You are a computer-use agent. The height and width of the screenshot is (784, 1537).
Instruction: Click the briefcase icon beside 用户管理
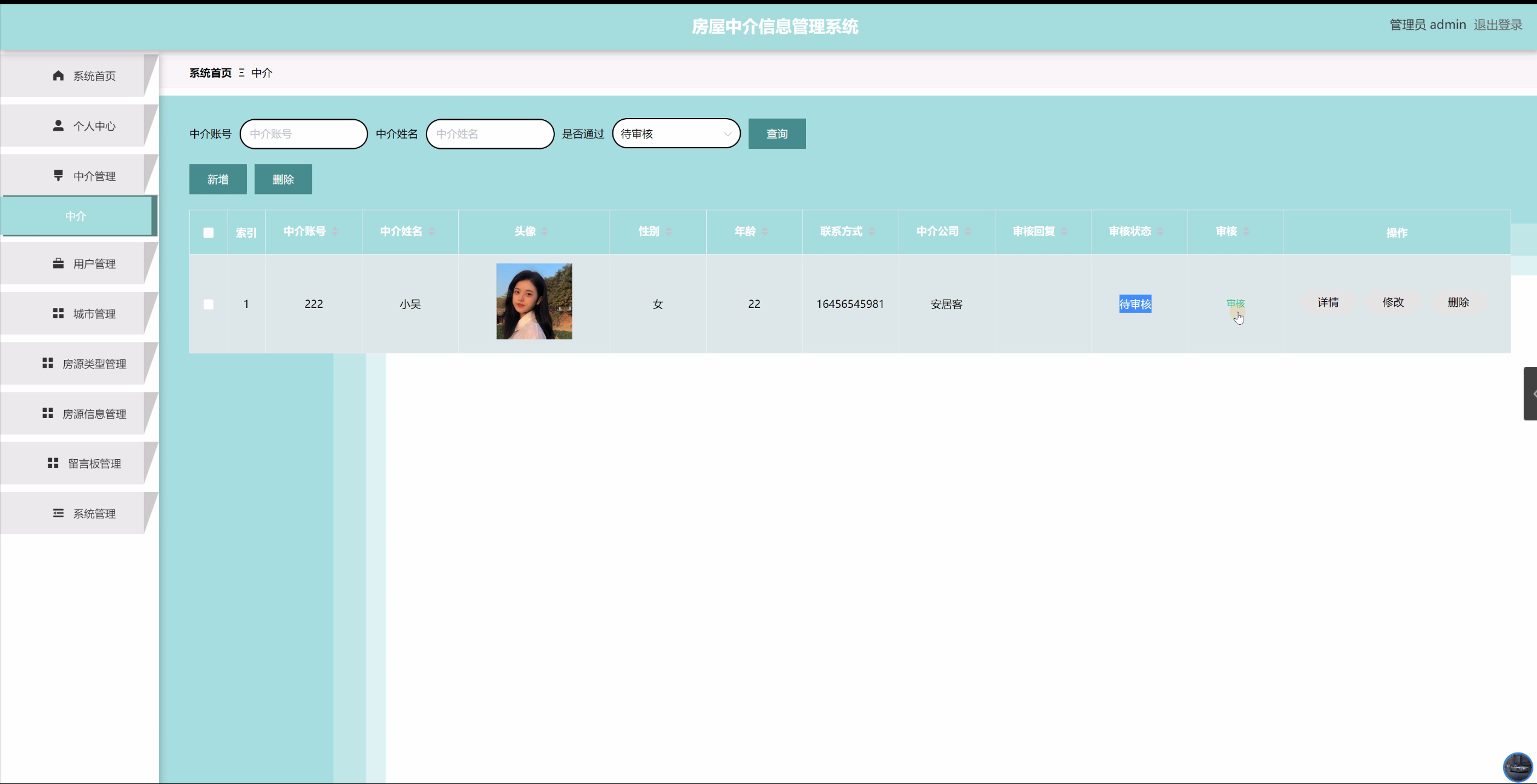tap(58, 263)
